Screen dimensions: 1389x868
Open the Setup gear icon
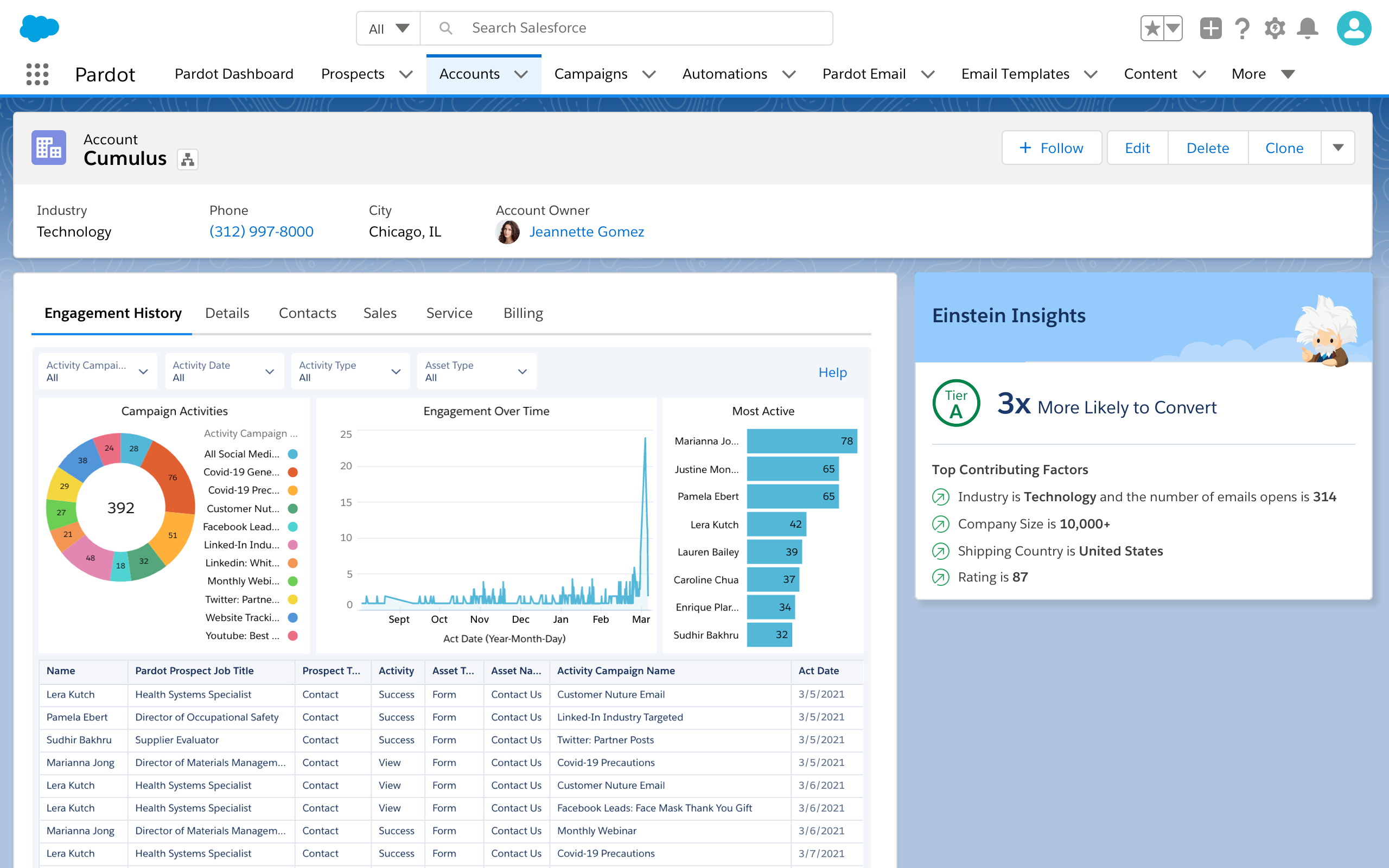click(x=1274, y=28)
